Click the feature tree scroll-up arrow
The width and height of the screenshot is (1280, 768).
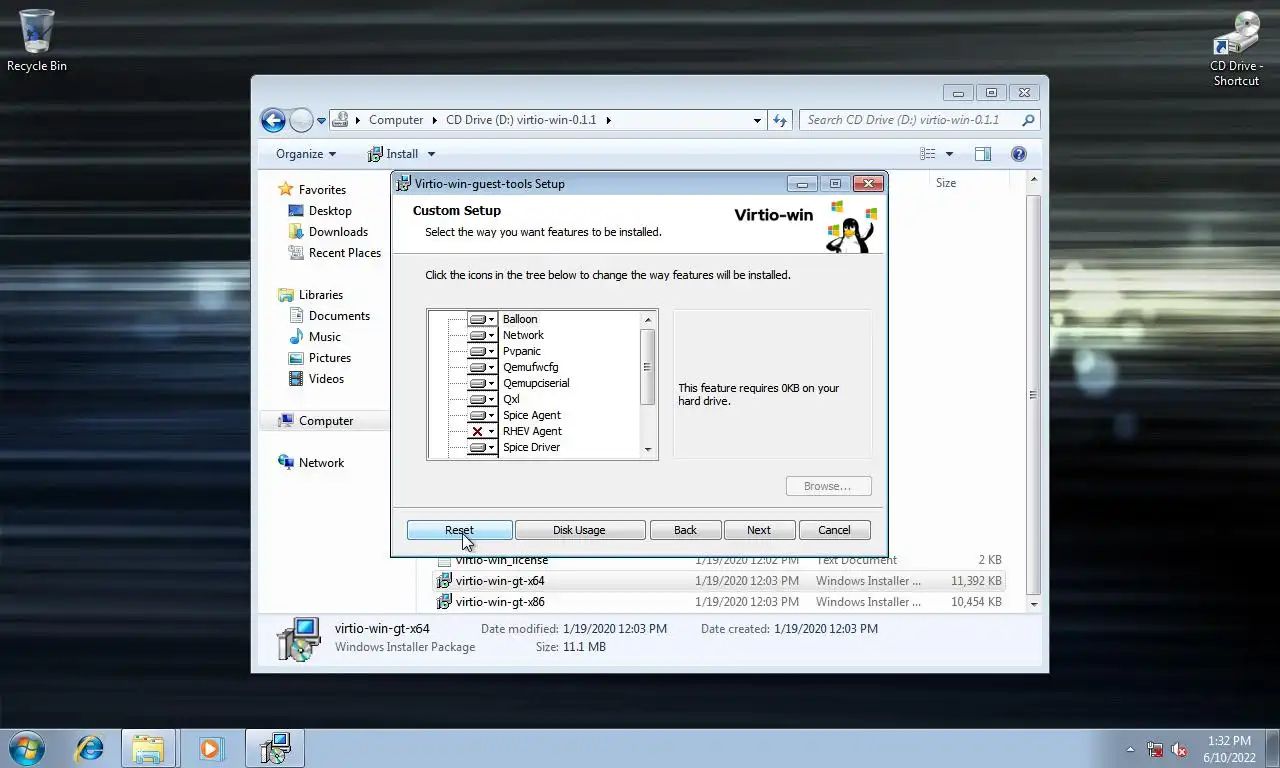[x=648, y=320]
